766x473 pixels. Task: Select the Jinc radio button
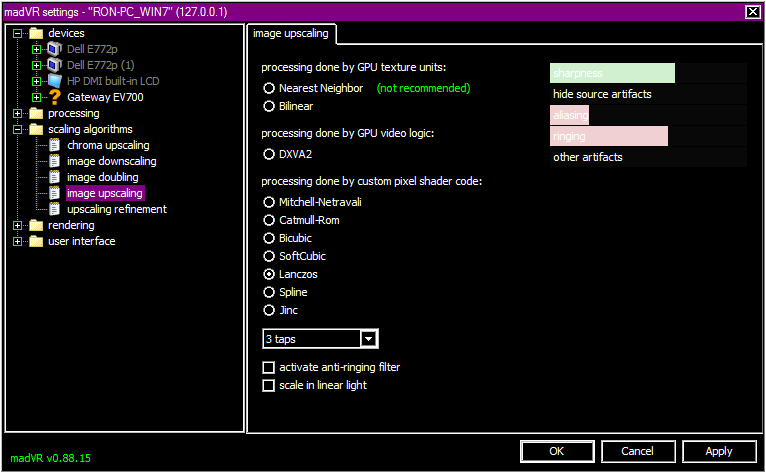tap(269, 310)
